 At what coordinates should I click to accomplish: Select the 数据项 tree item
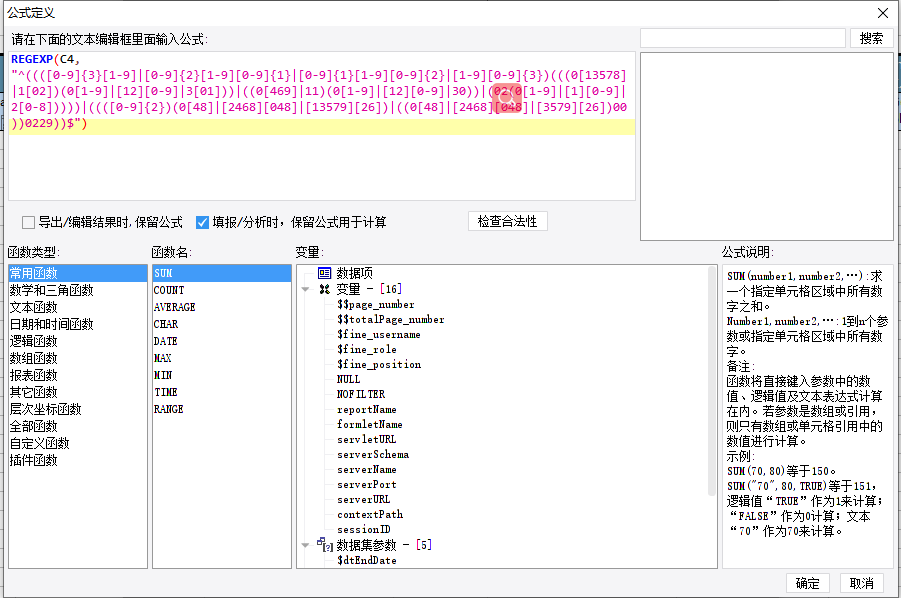tap(354, 273)
